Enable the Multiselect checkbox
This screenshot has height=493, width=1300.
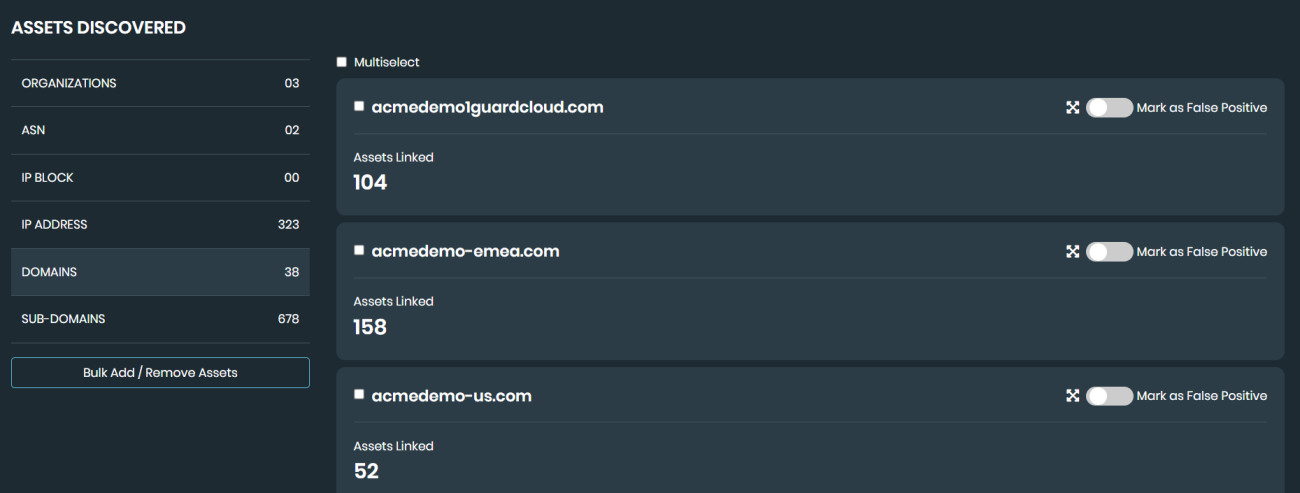point(342,62)
